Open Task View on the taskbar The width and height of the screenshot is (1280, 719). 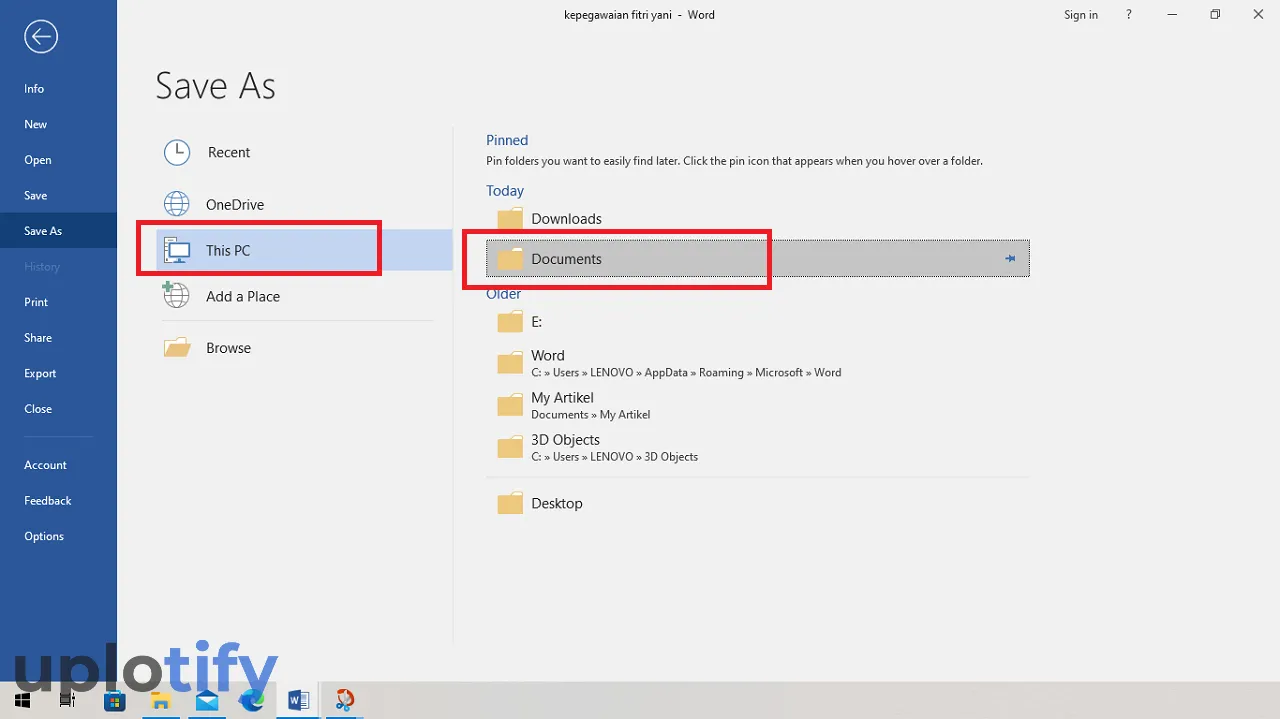[67, 700]
